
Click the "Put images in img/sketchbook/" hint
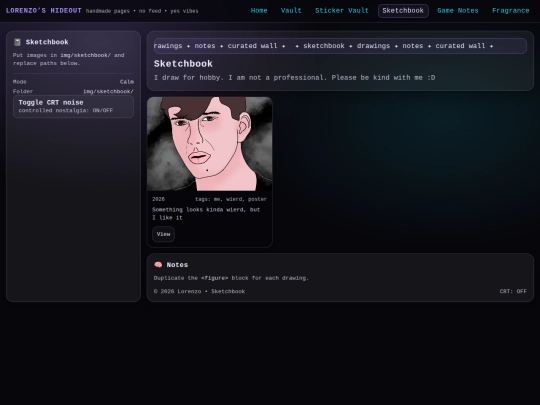[69, 59]
